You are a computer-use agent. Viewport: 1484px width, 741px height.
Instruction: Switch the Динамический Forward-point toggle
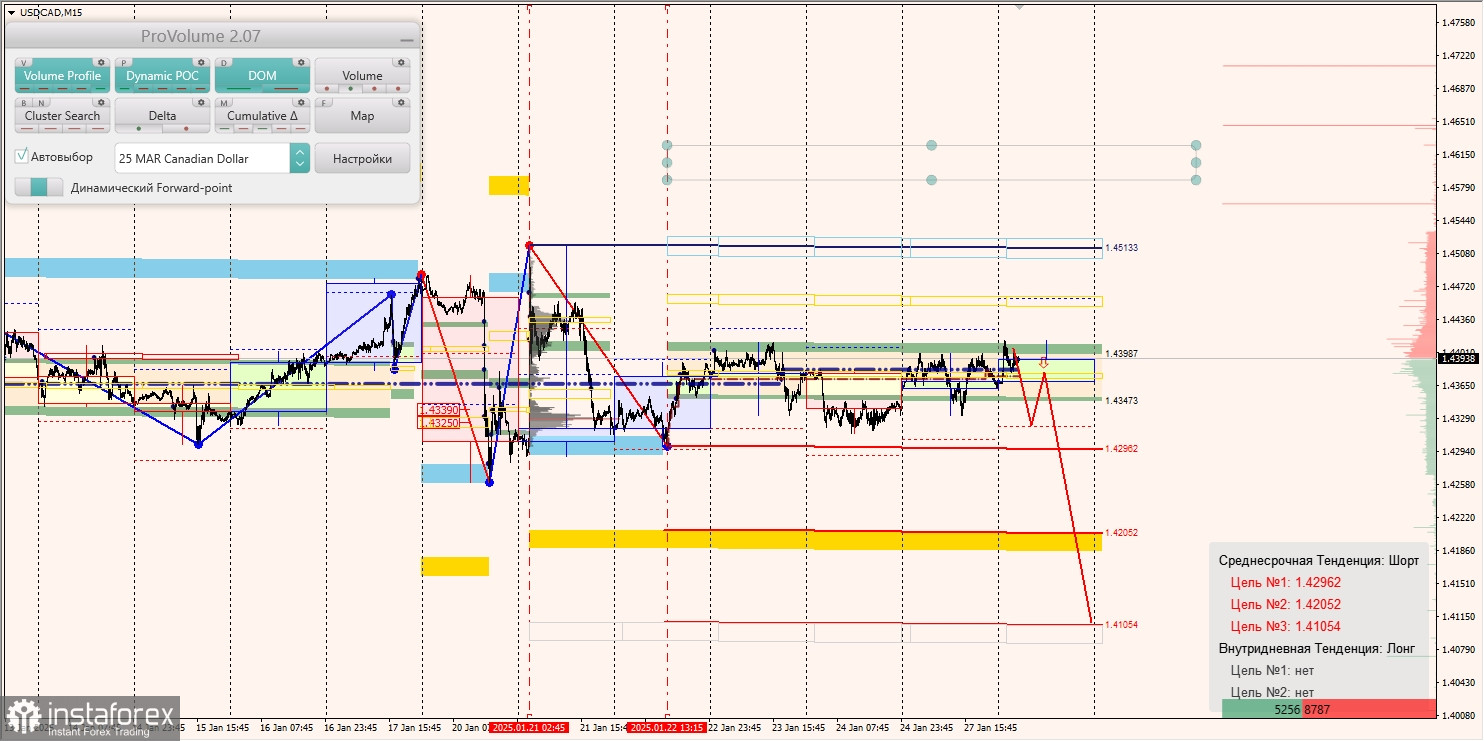[39, 187]
